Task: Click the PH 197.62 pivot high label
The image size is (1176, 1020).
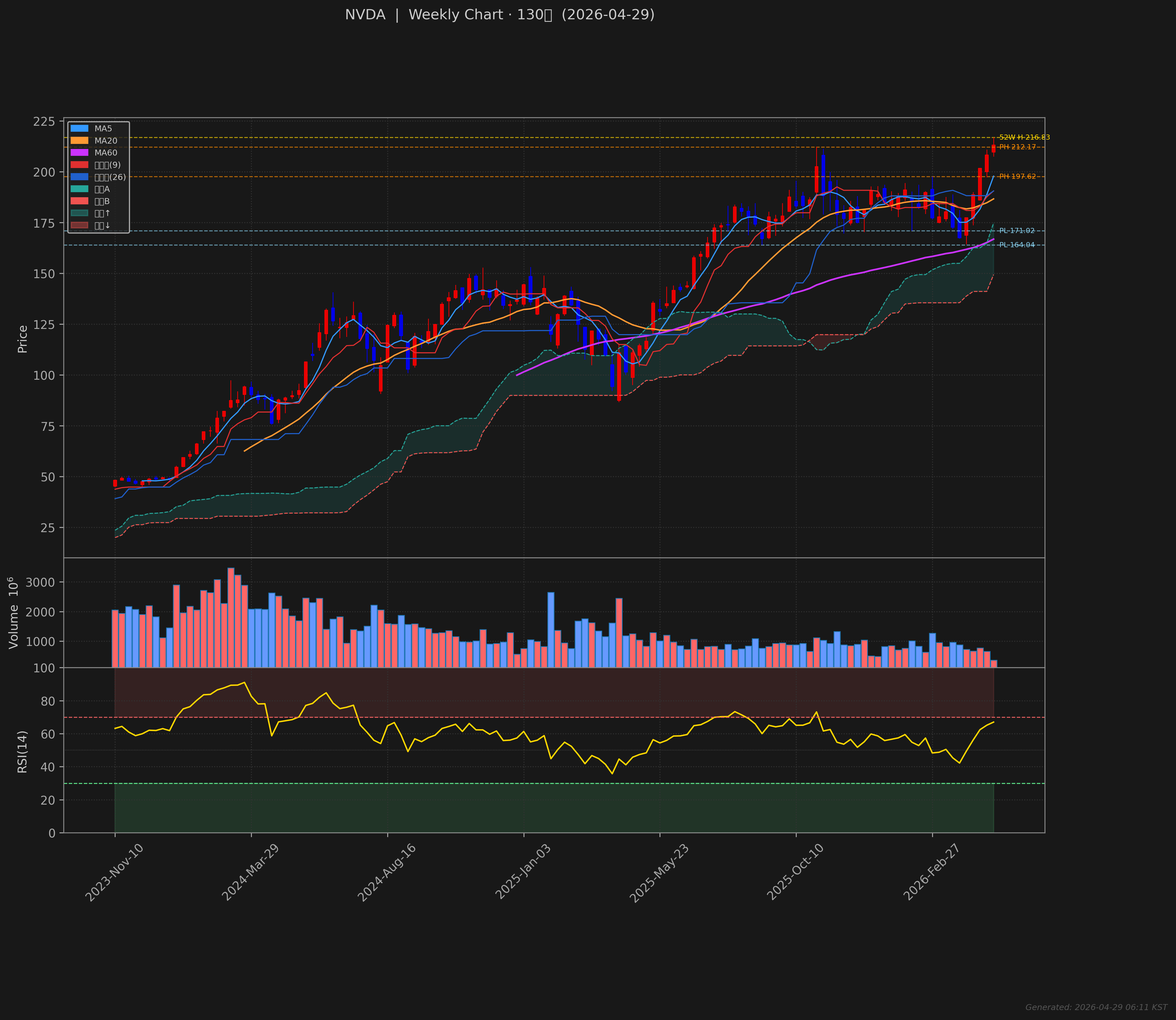Action: pyautogui.click(x=1017, y=177)
